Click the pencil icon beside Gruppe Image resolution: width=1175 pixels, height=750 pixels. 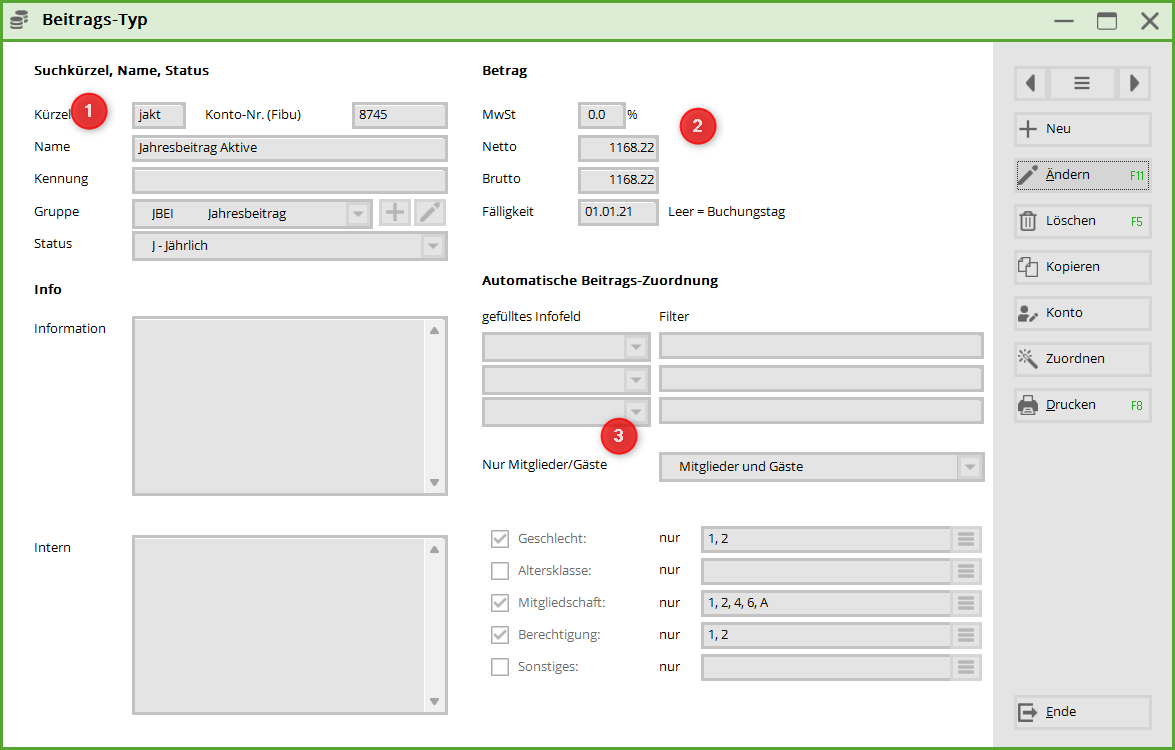pyautogui.click(x=429, y=213)
